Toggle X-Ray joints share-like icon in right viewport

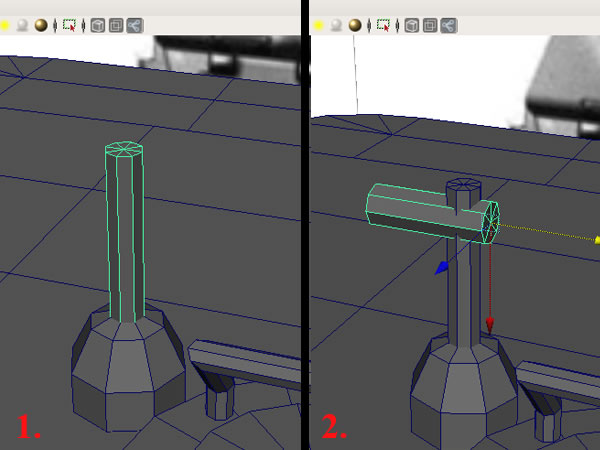[x=448, y=26]
